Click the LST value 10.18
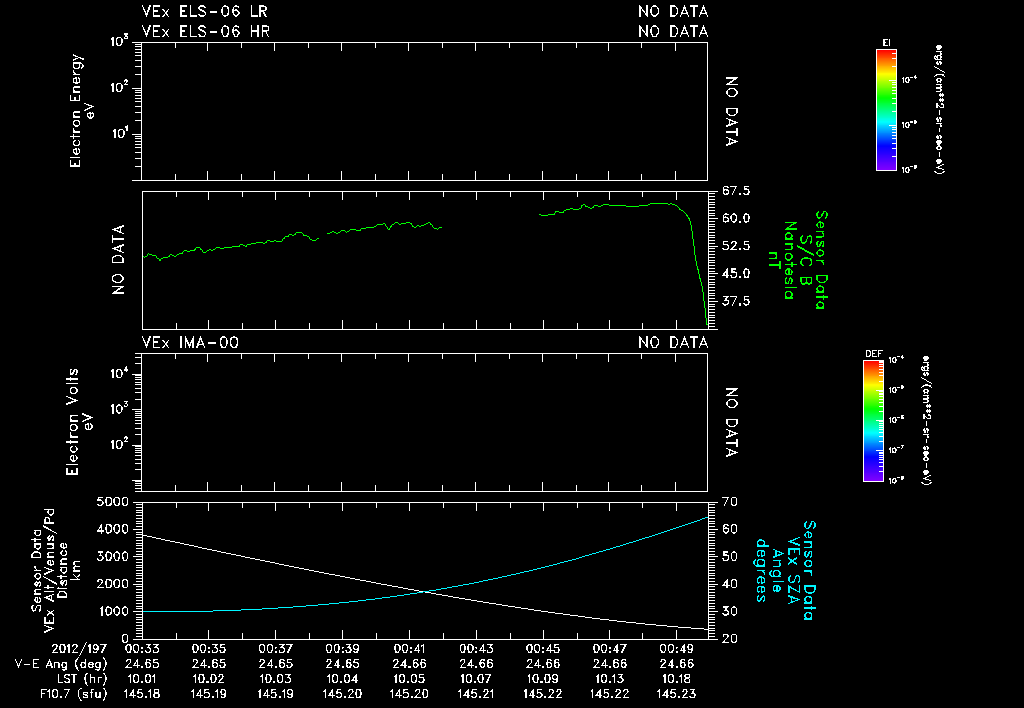This screenshot has width=1024, height=708. 676,679
